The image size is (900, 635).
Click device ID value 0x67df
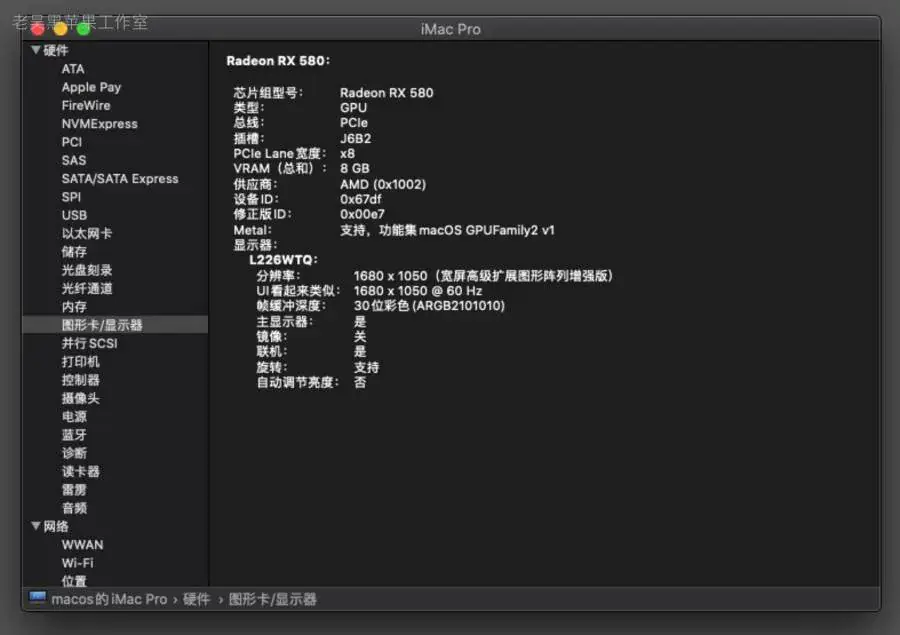[x=360, y=199]
